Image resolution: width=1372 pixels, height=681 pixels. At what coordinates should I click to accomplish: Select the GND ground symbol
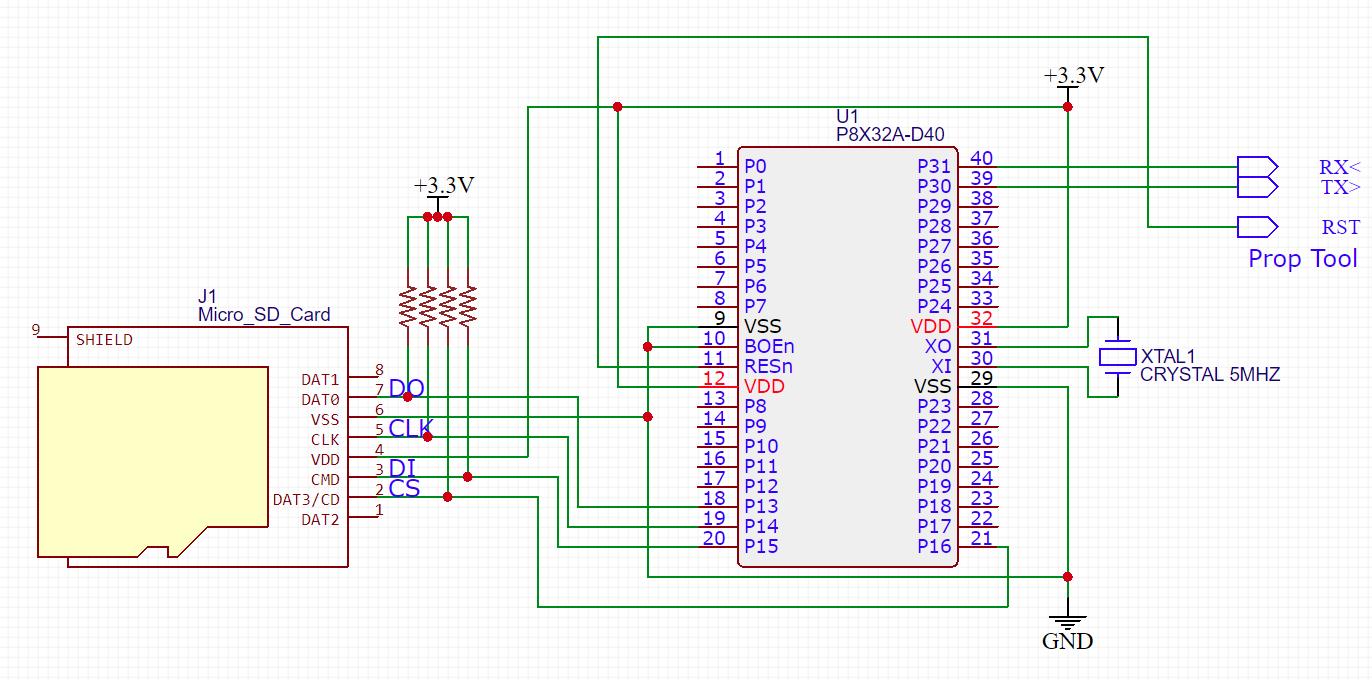(1068, 622)
